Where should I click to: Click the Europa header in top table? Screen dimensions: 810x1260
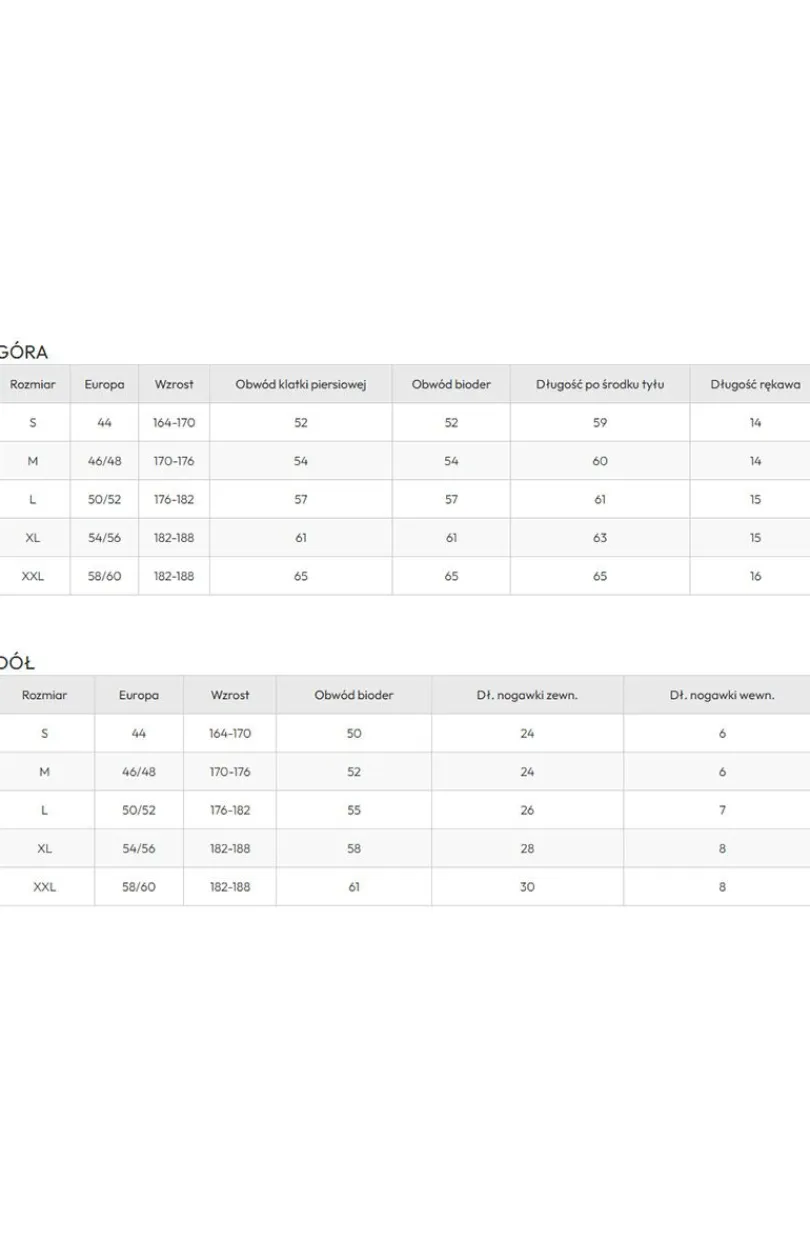pyautogui.click(x=105, y=384)
